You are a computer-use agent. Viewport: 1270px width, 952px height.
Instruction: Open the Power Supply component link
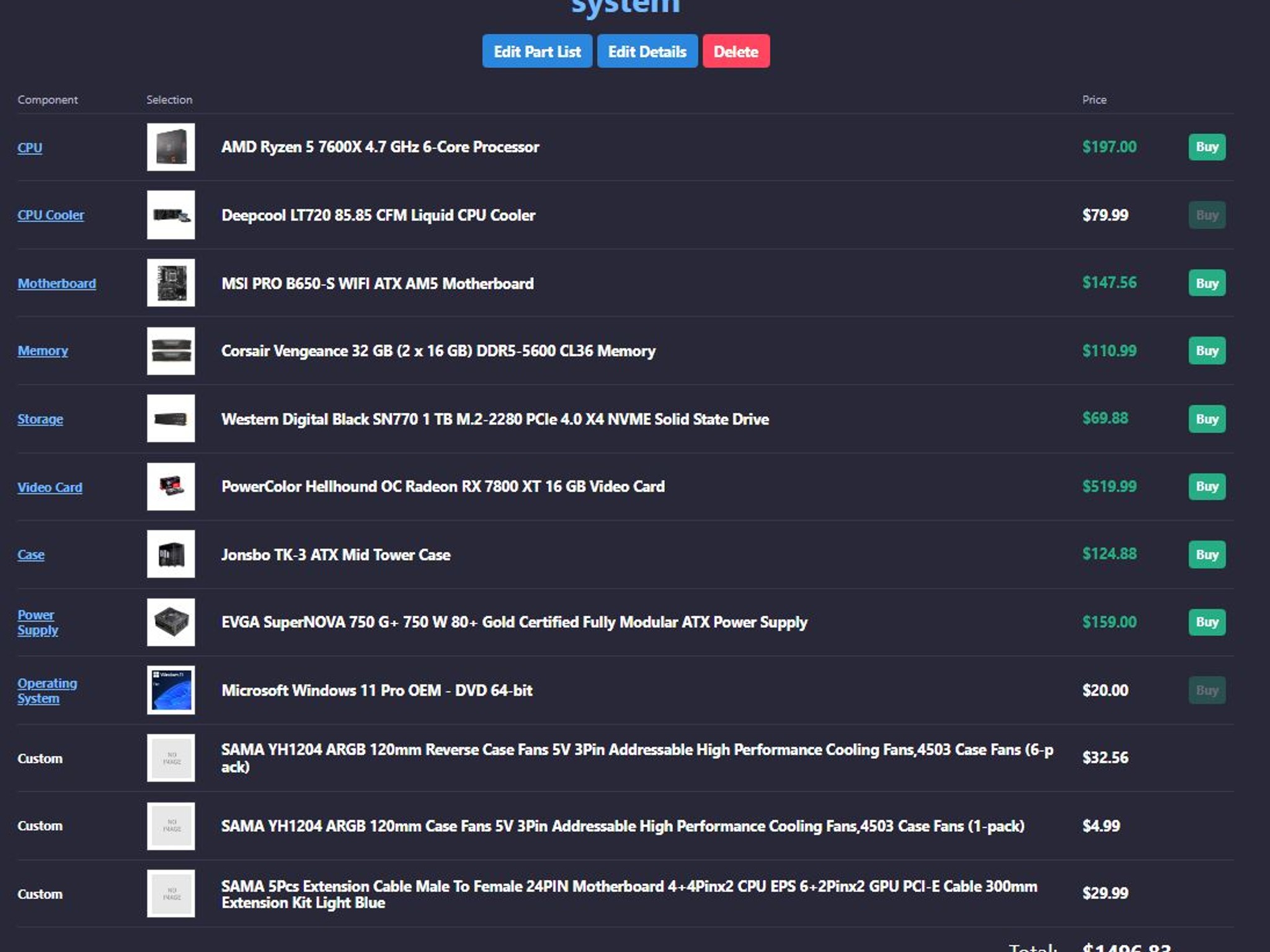pos(37,622)
